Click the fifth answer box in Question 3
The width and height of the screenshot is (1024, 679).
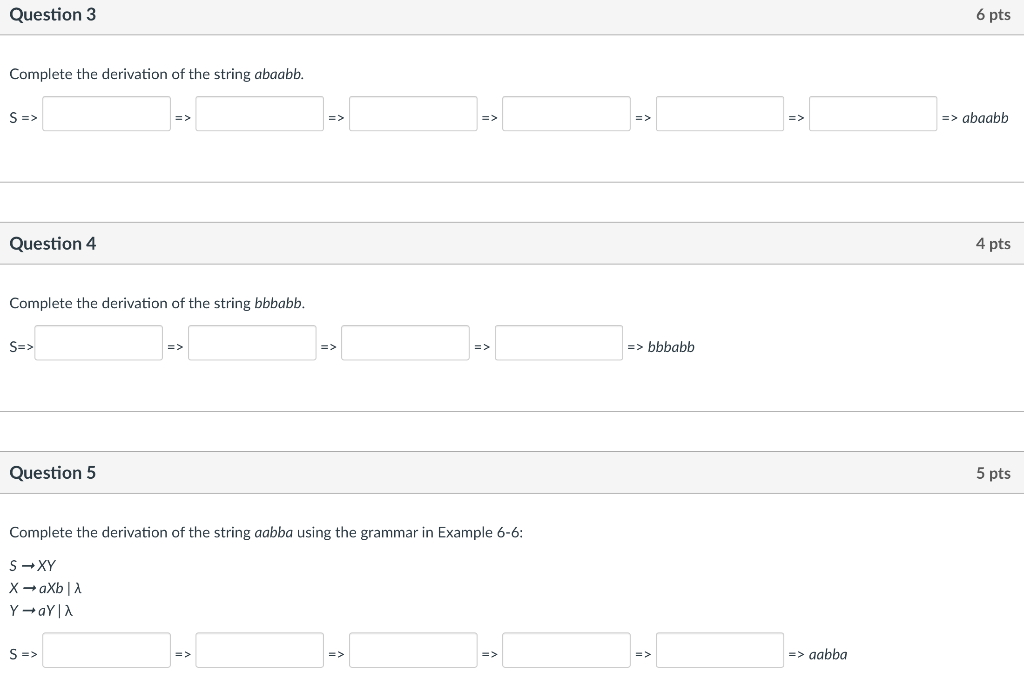(719, 113)
